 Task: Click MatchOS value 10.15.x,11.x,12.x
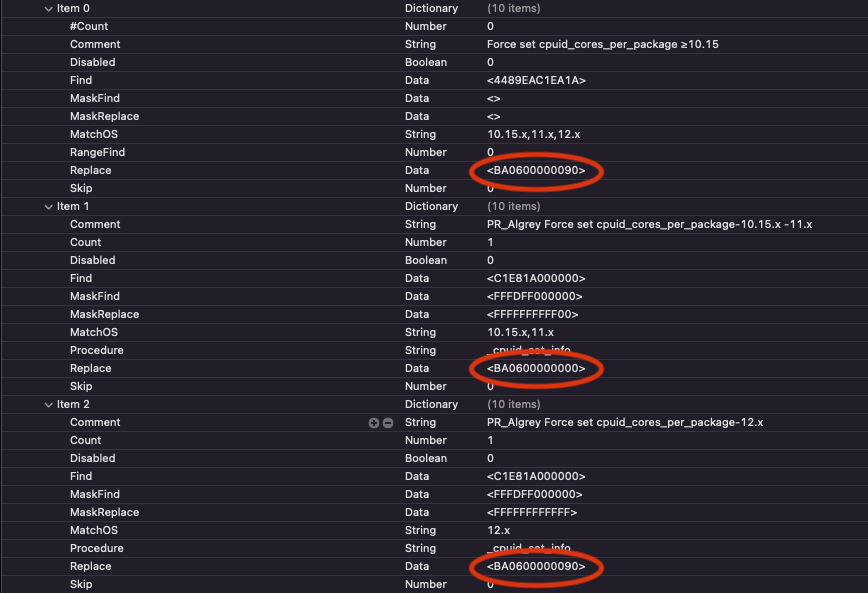(x=533, y=134)
